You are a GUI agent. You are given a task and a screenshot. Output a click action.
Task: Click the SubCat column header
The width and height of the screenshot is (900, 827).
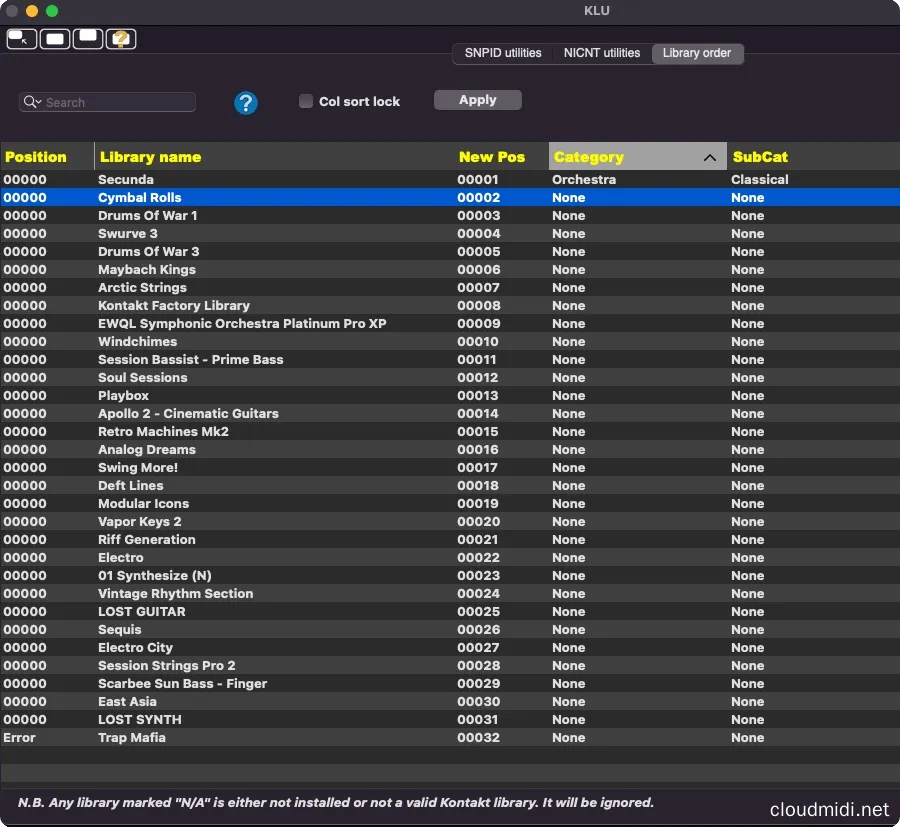[x=760, y=157]
